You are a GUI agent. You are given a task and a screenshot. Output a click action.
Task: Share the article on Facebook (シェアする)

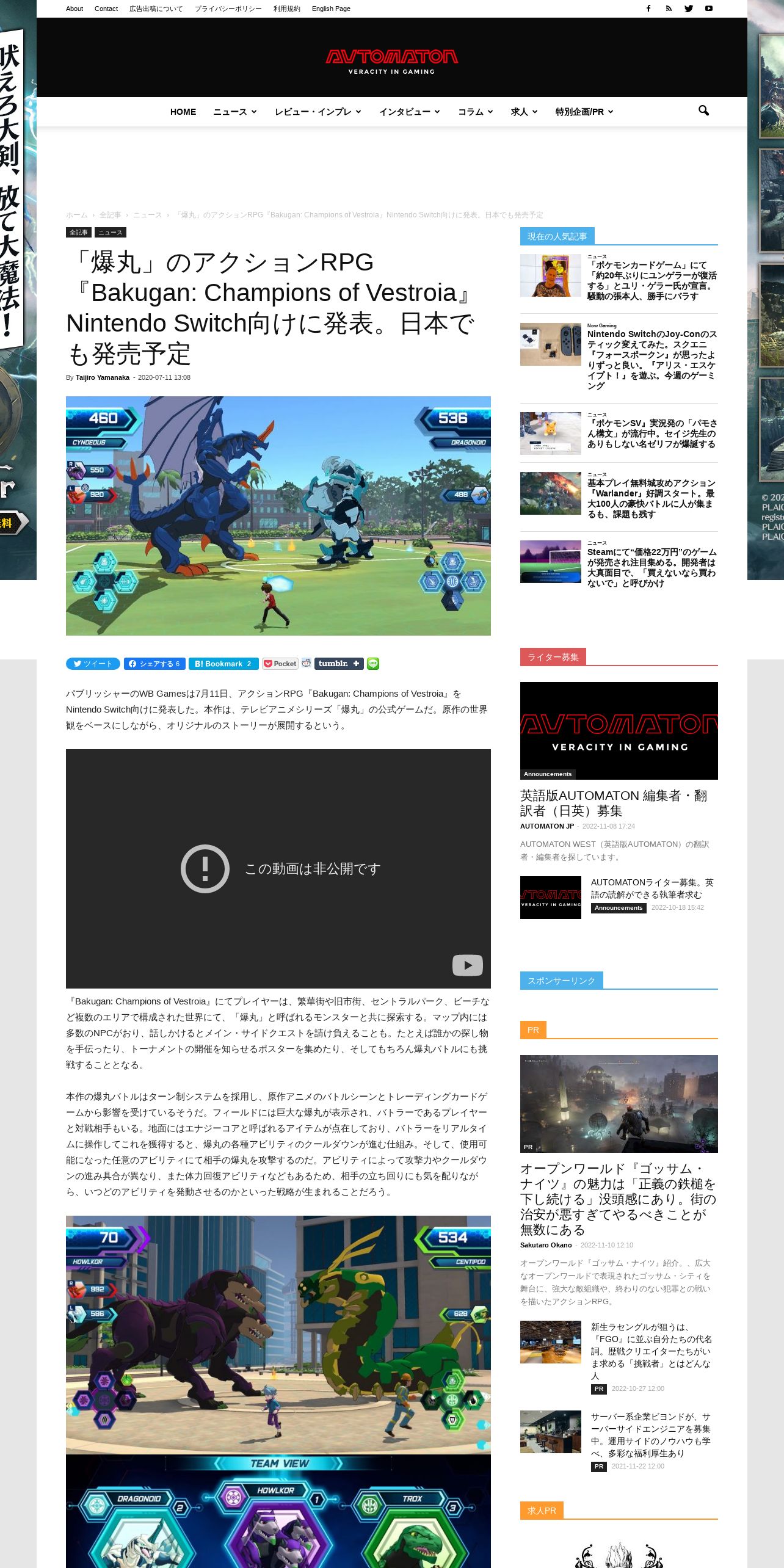(x=154, y=664)
